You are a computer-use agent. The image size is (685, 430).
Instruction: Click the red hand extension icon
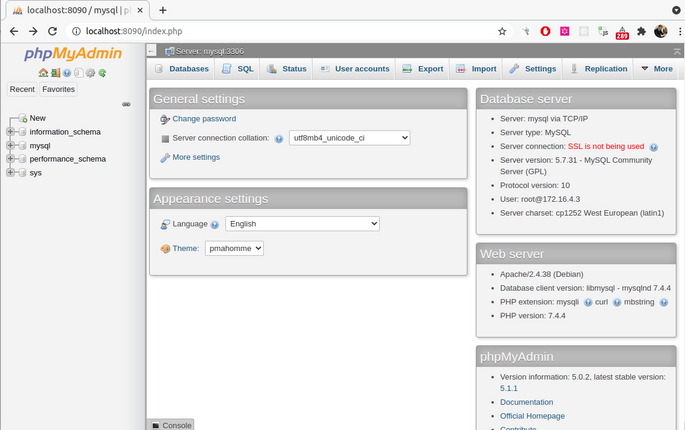545,31
